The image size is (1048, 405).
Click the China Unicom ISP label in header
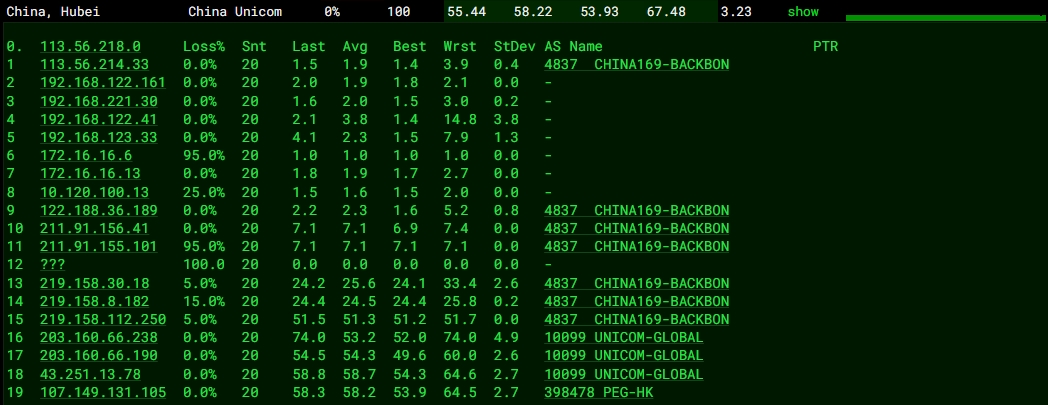(x=235, y=12)
